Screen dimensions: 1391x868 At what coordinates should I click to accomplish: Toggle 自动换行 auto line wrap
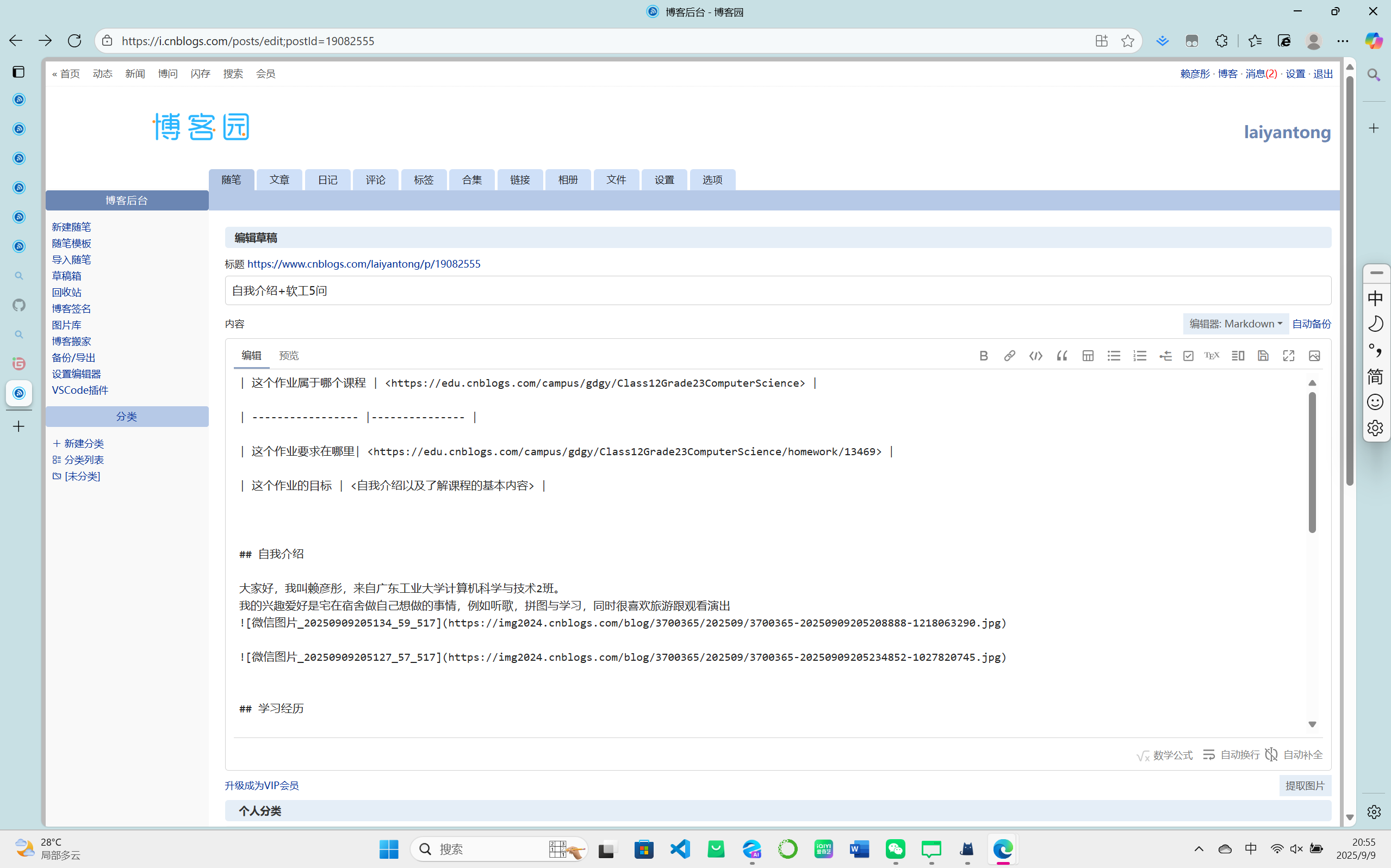(x=1232, y=755)
